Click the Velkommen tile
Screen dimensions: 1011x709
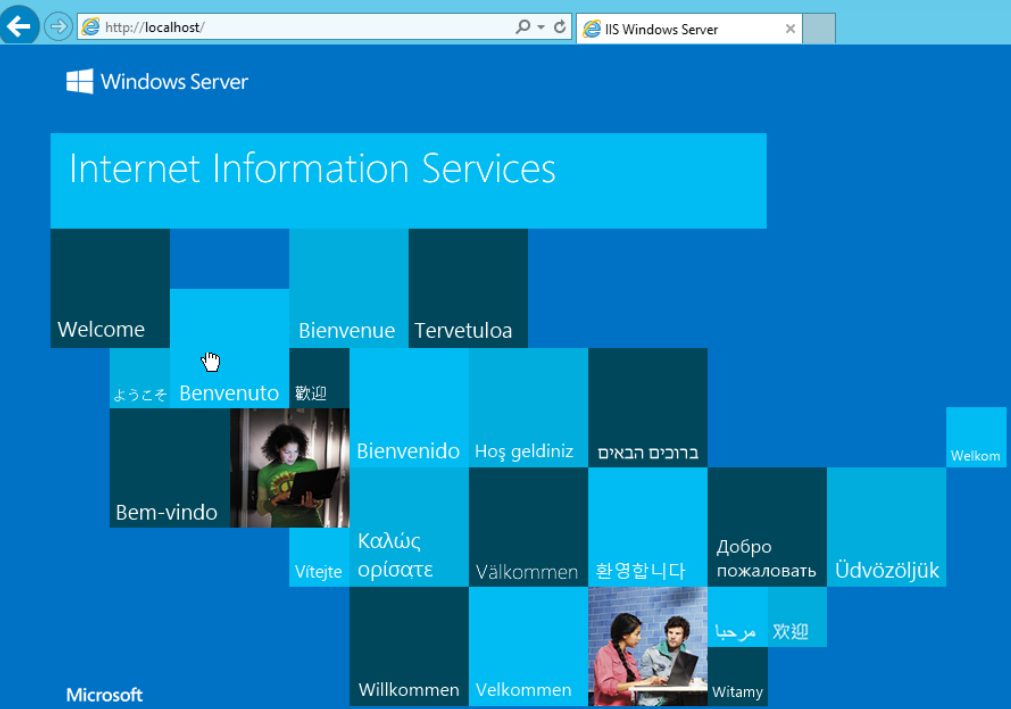pos(528,646)
